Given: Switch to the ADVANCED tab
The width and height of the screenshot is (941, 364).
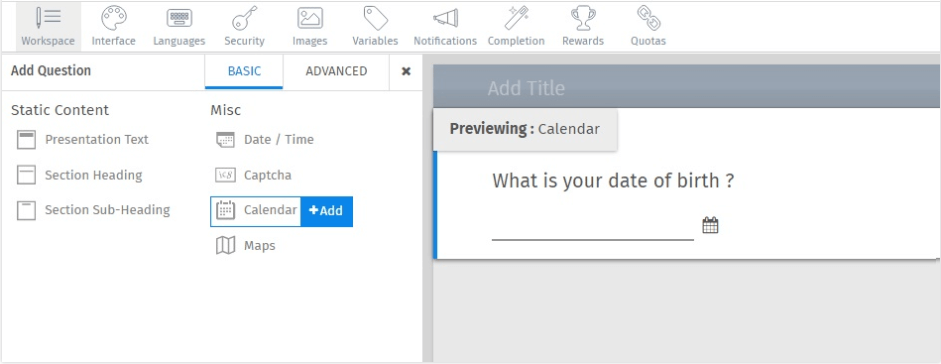Looking at the screenshot, I should tap(336, 71).
